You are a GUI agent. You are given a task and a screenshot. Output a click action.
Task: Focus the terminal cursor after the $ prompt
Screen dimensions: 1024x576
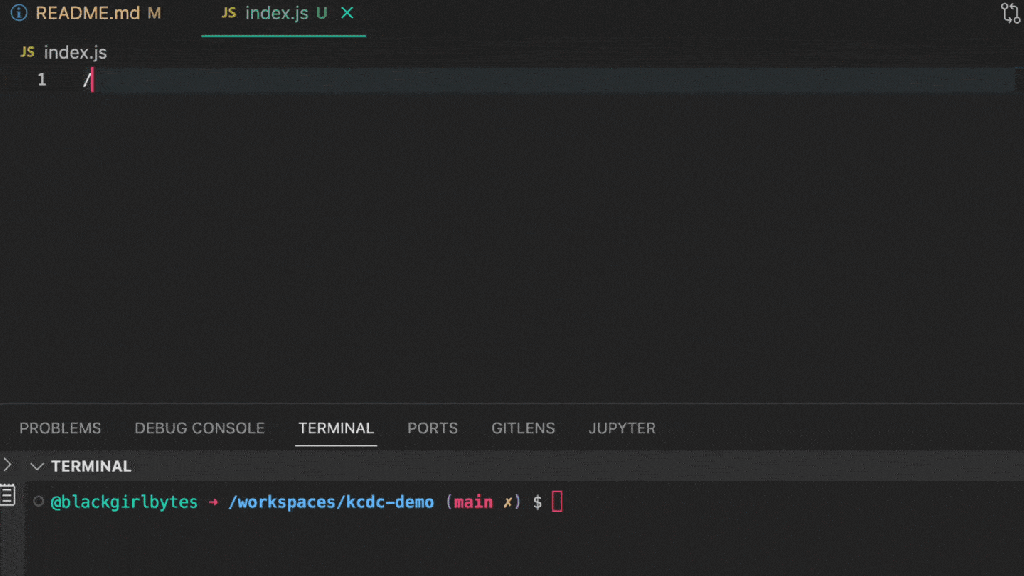point(557,502)
